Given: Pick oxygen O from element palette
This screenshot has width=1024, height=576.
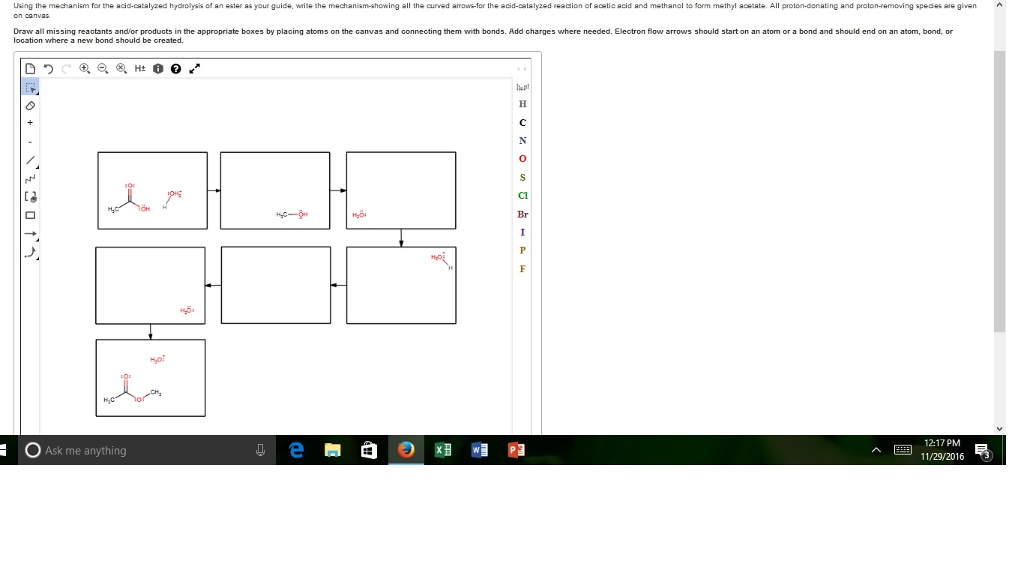Looking at the screenshot, I should pyautogui.click(x=522, y=159).
